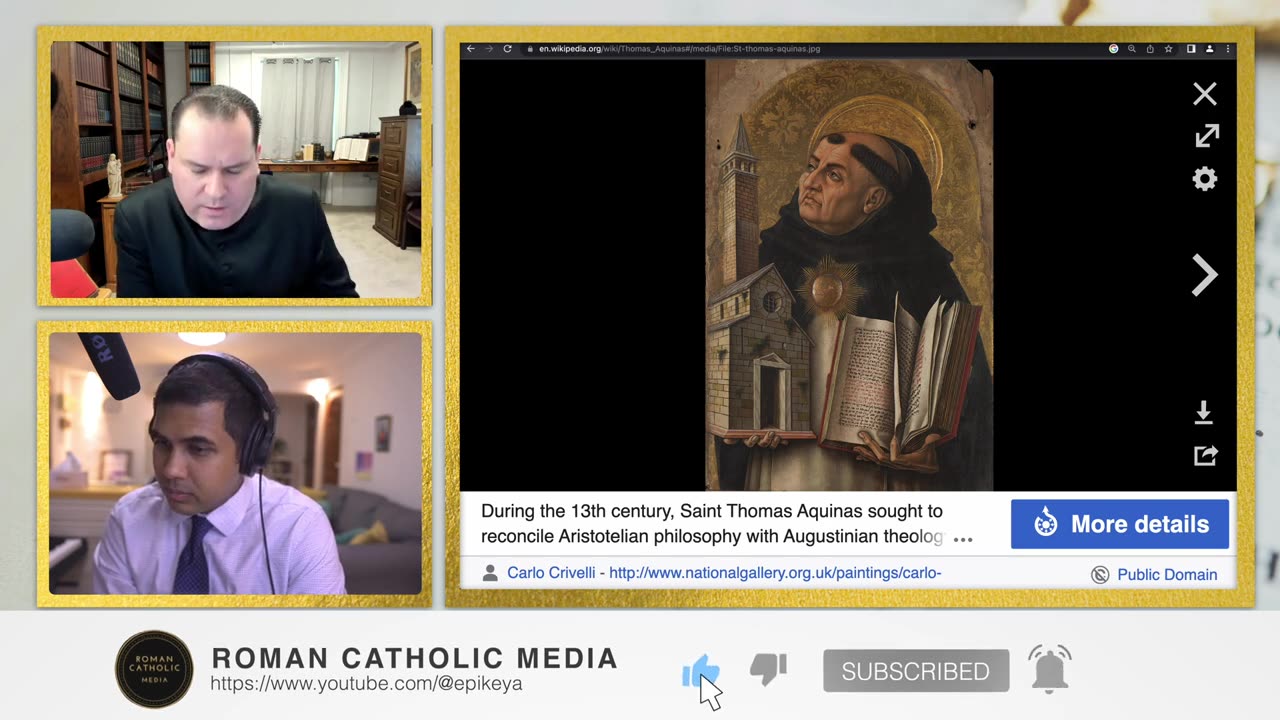Screen dimensions: 1280x720
Task: Share or embed this image icon
Action: point(1206,456)
